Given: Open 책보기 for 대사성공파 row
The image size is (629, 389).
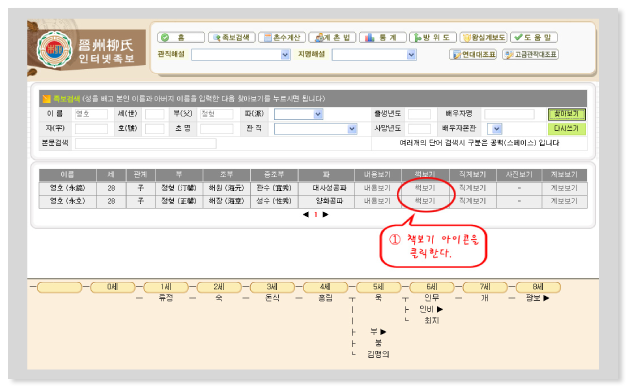Looking at the screenshot, I should 425,188.
